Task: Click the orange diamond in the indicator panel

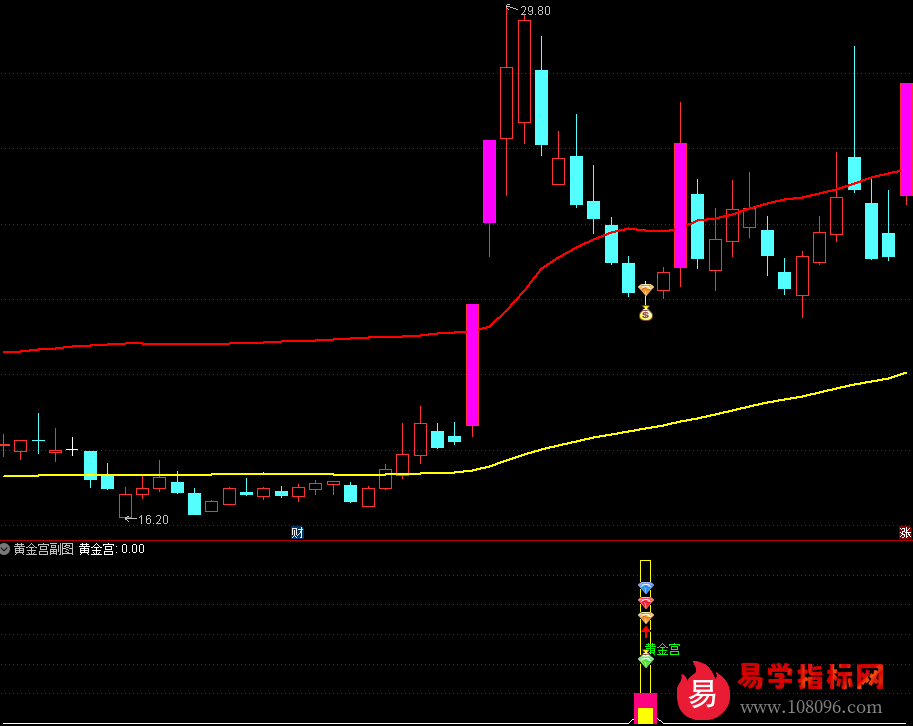Action: 646,618
